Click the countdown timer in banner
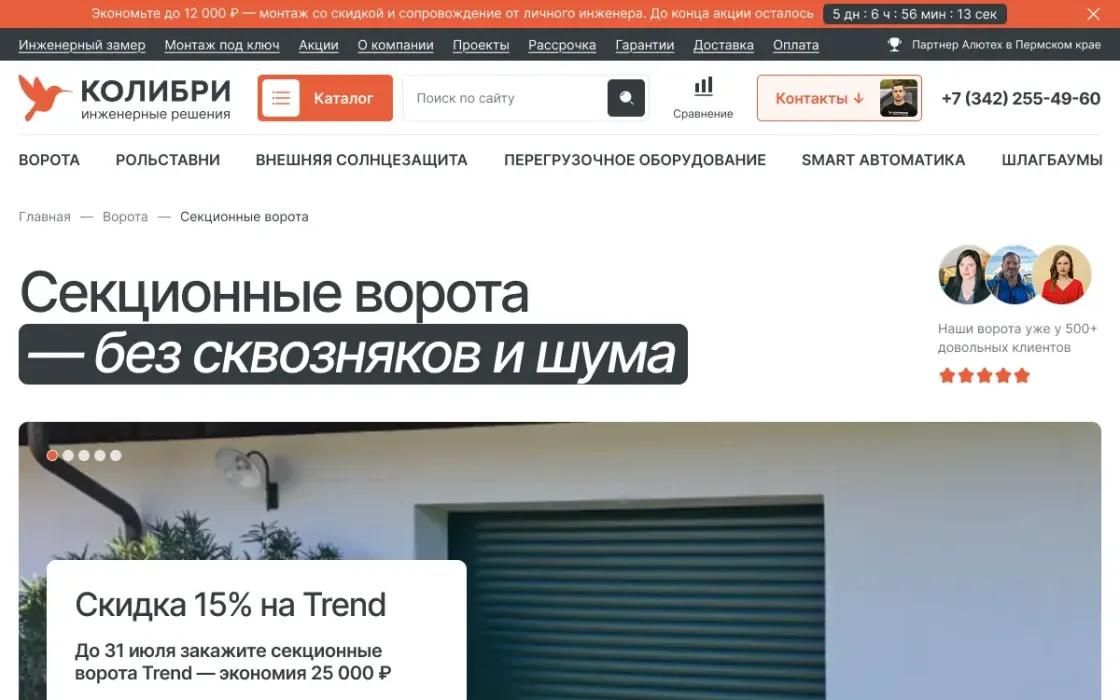This screenshot has height=700, width=1120. point(914,14)
